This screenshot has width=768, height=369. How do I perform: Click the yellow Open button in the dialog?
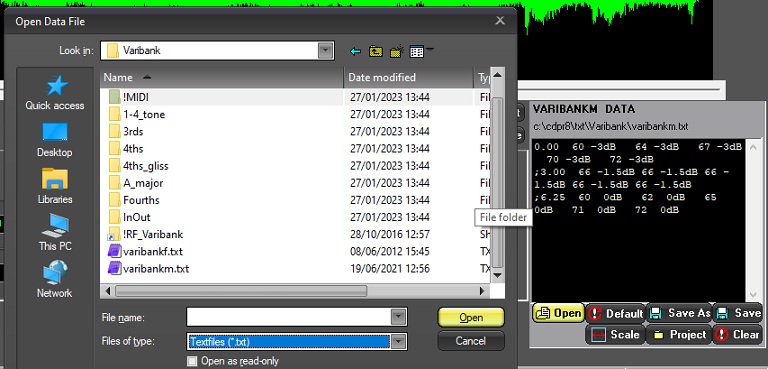(x=471, y=318)
